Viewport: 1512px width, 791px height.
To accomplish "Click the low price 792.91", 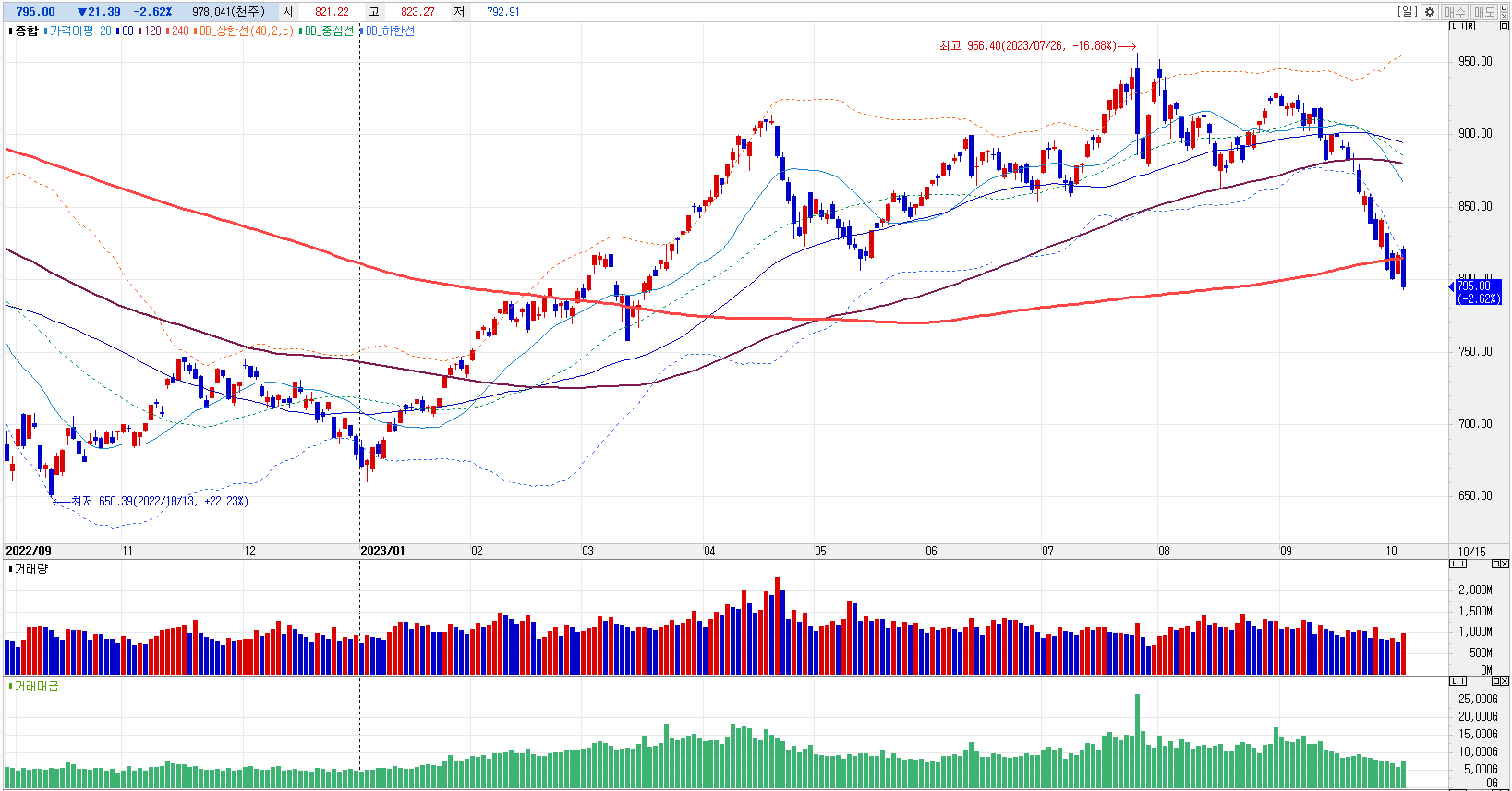I will (503, 12).
